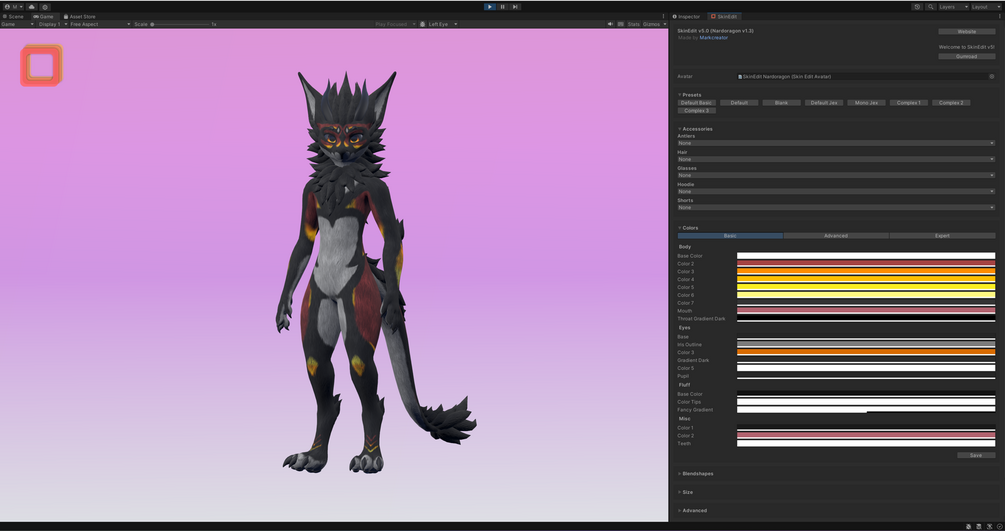Select the Advanced colors mode

coord(836,236)
